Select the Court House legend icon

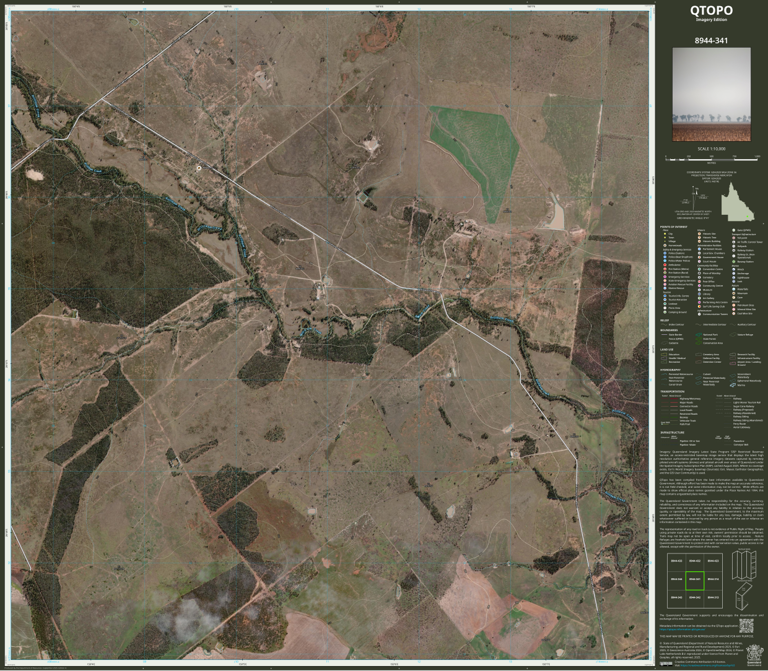699,262
